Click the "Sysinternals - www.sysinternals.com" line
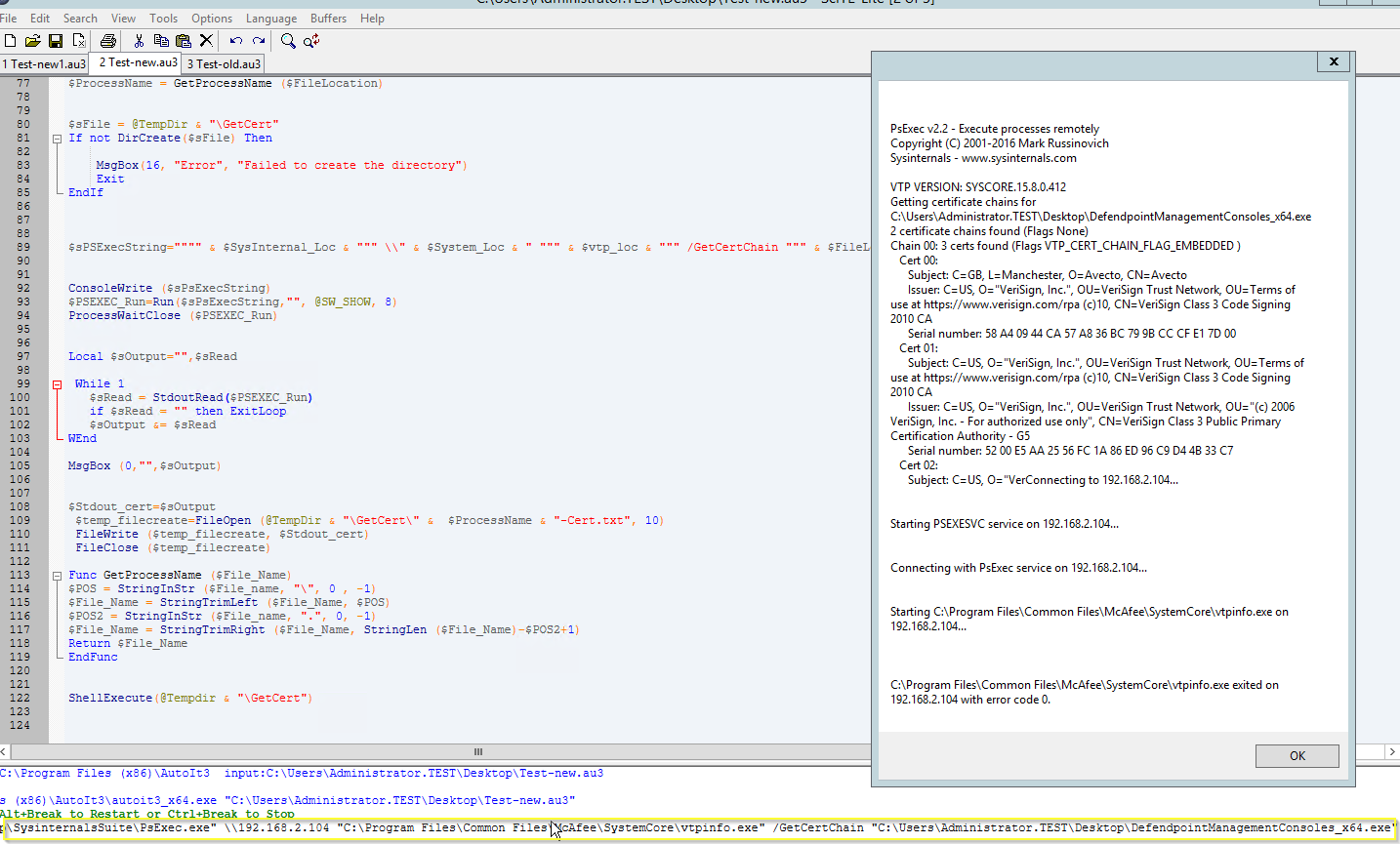This screenshot has height=844, width=1400. click(x=983, y=158)
